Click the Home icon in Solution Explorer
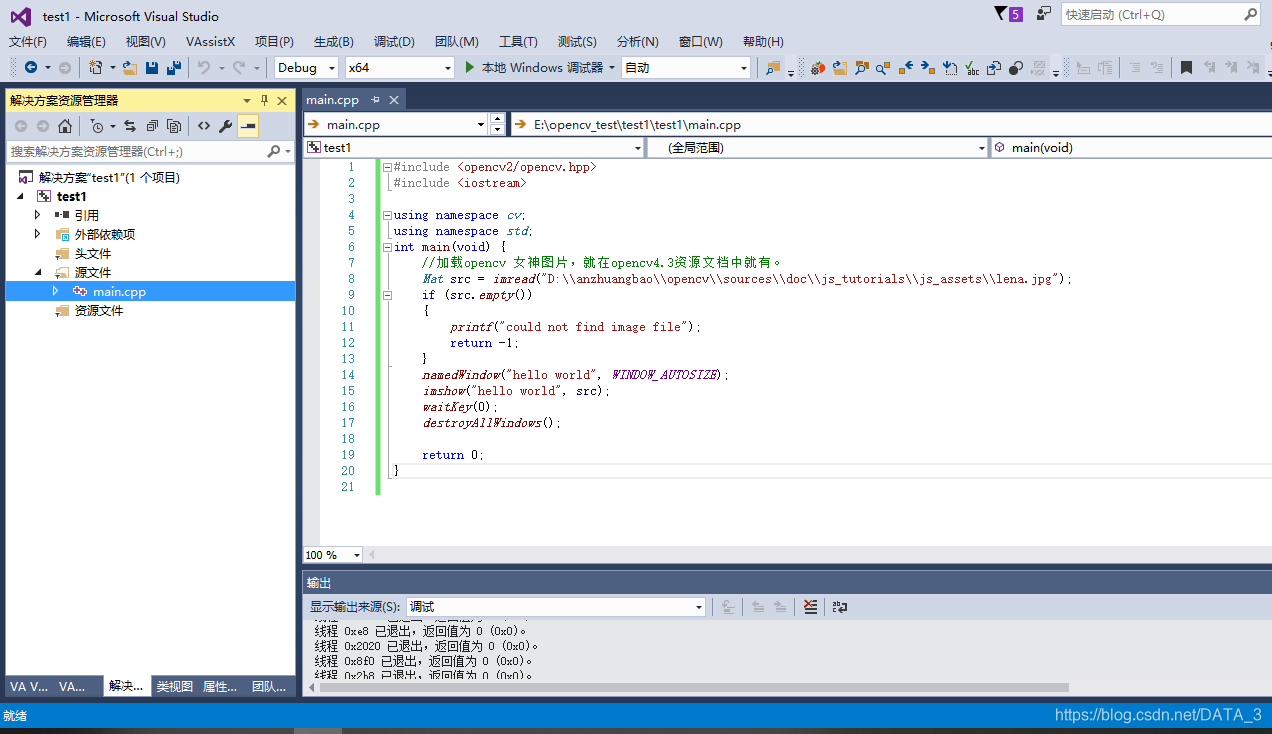This screenshot has height=734, width=1272. point(65,126)
